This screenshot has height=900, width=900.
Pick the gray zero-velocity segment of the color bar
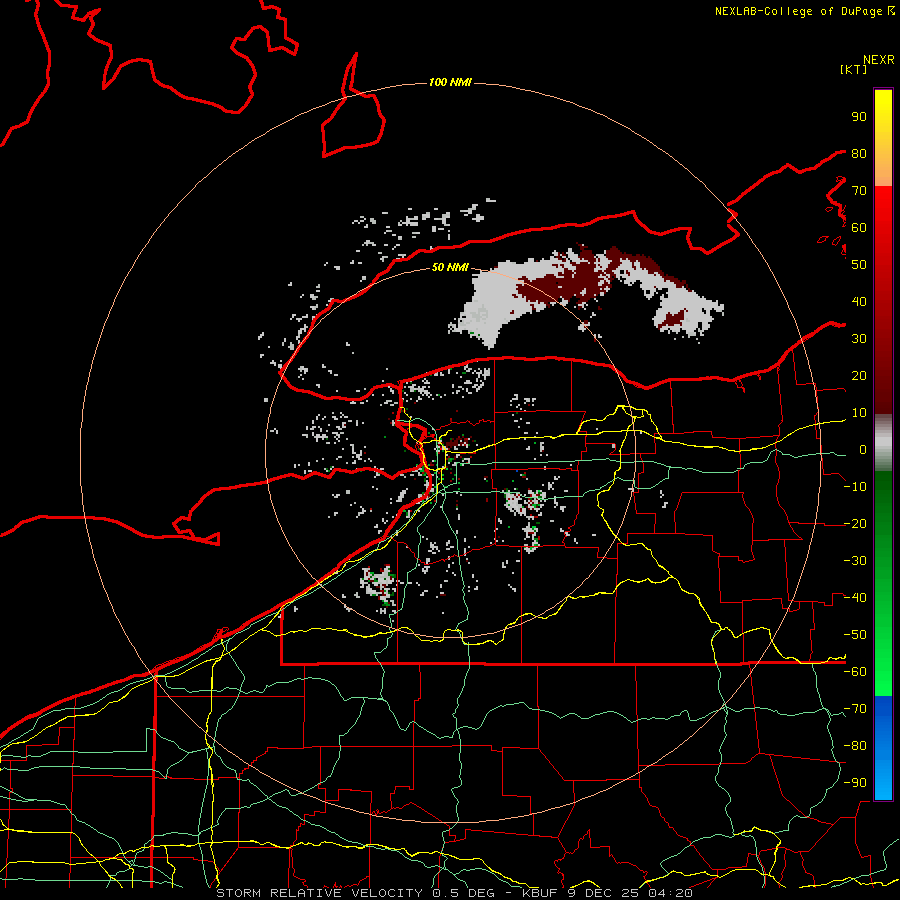coord(883,443)
